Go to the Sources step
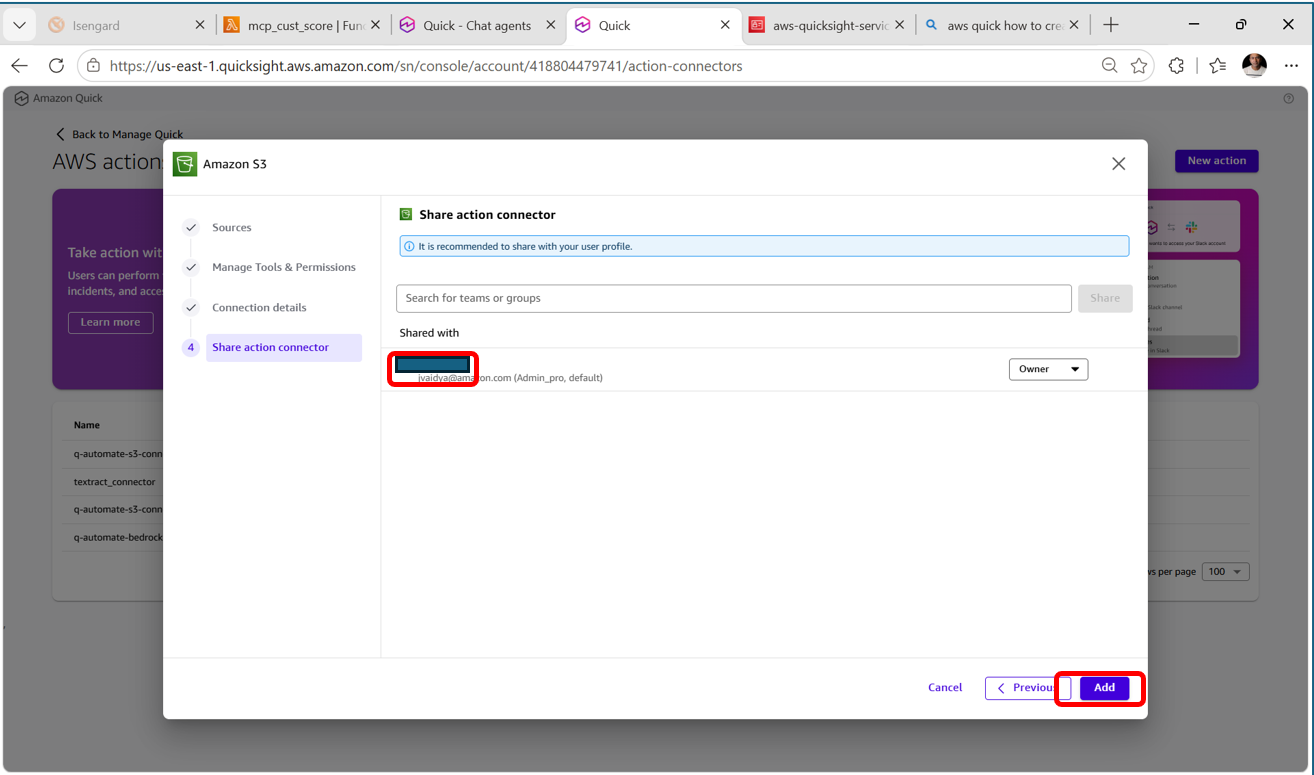Image resolution: width=1314 pixels, height=775 pixels. coord(231,227)
